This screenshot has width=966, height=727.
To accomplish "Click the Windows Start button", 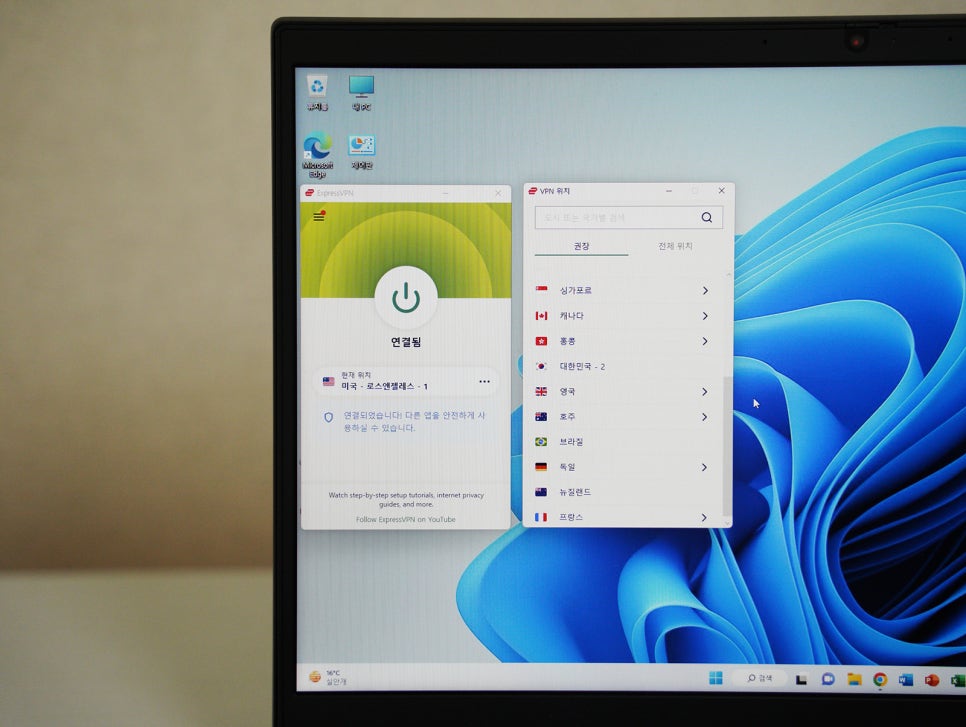I will [716, 678].
